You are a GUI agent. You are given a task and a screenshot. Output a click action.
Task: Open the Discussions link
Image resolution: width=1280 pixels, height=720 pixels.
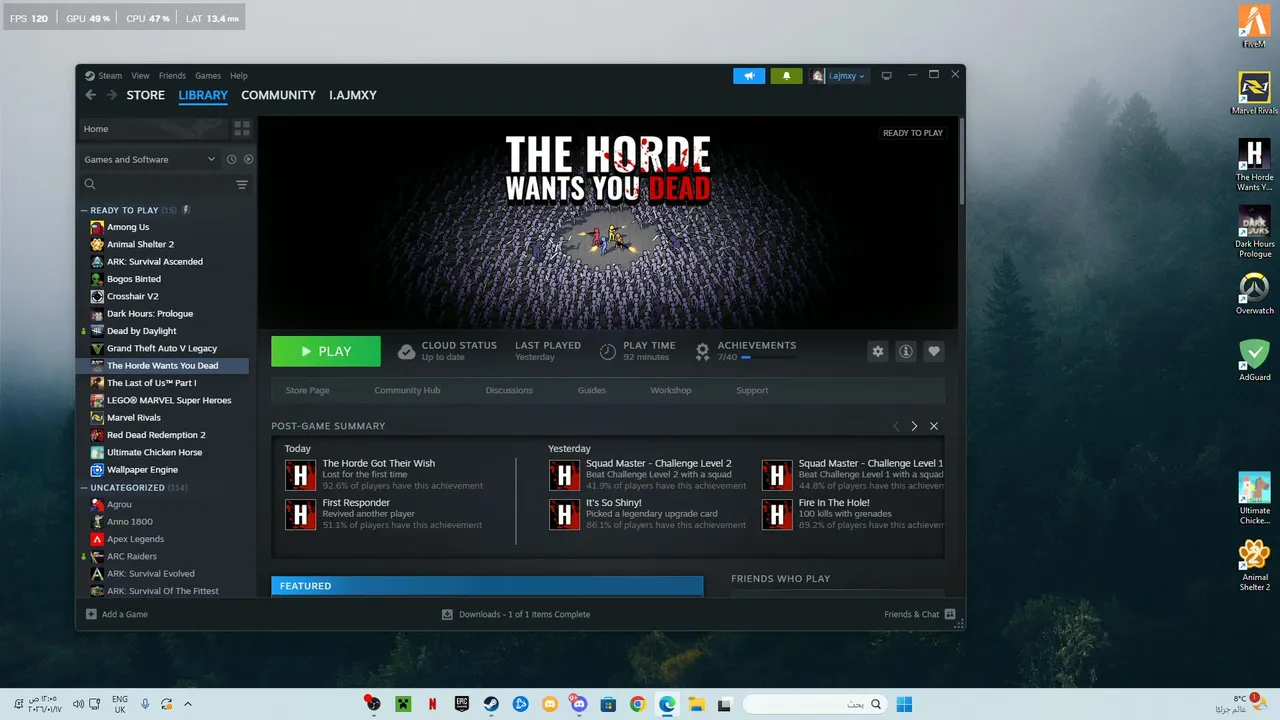[509, 390]
